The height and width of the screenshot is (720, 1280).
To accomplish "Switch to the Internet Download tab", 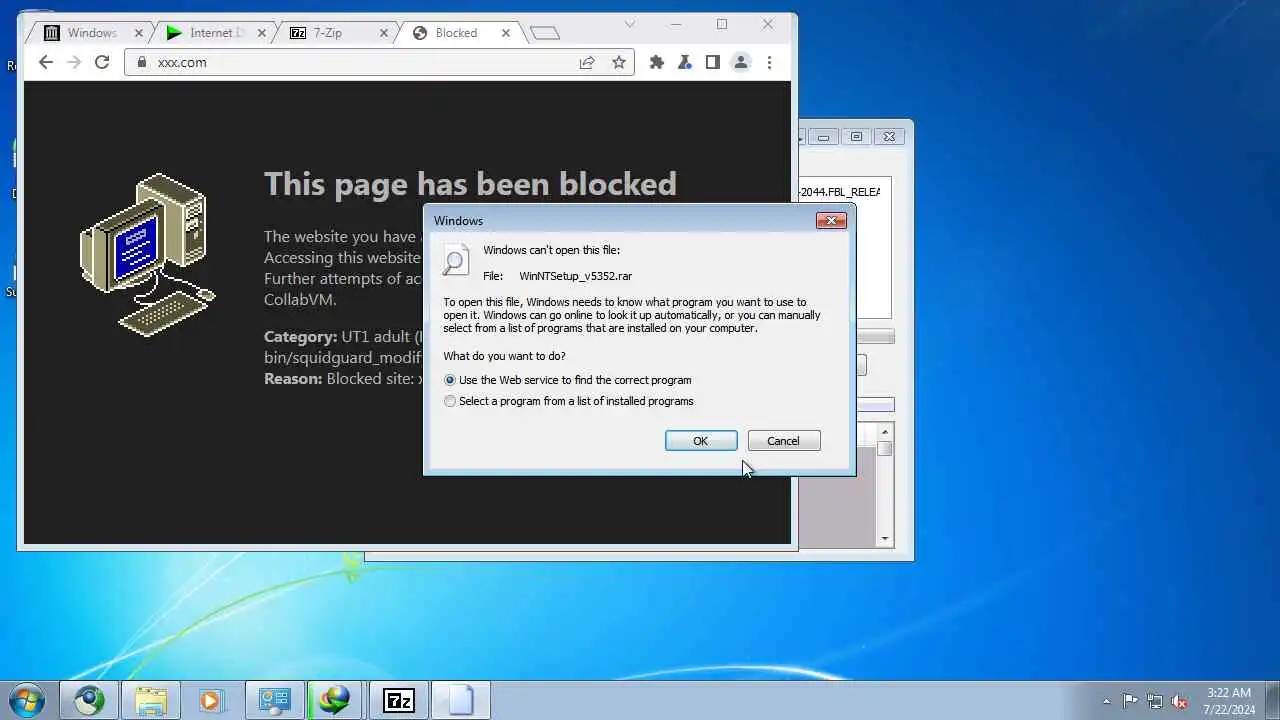I will tap(217, 33).
